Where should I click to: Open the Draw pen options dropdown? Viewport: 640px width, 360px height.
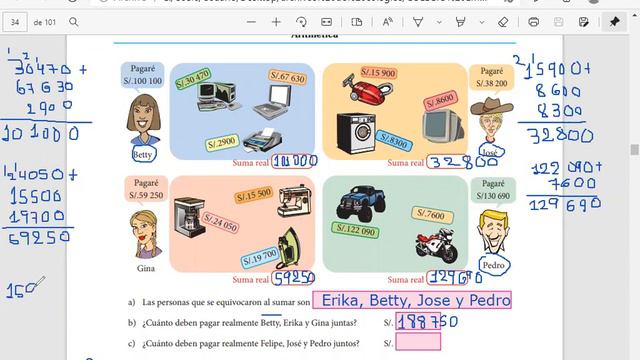439,22
